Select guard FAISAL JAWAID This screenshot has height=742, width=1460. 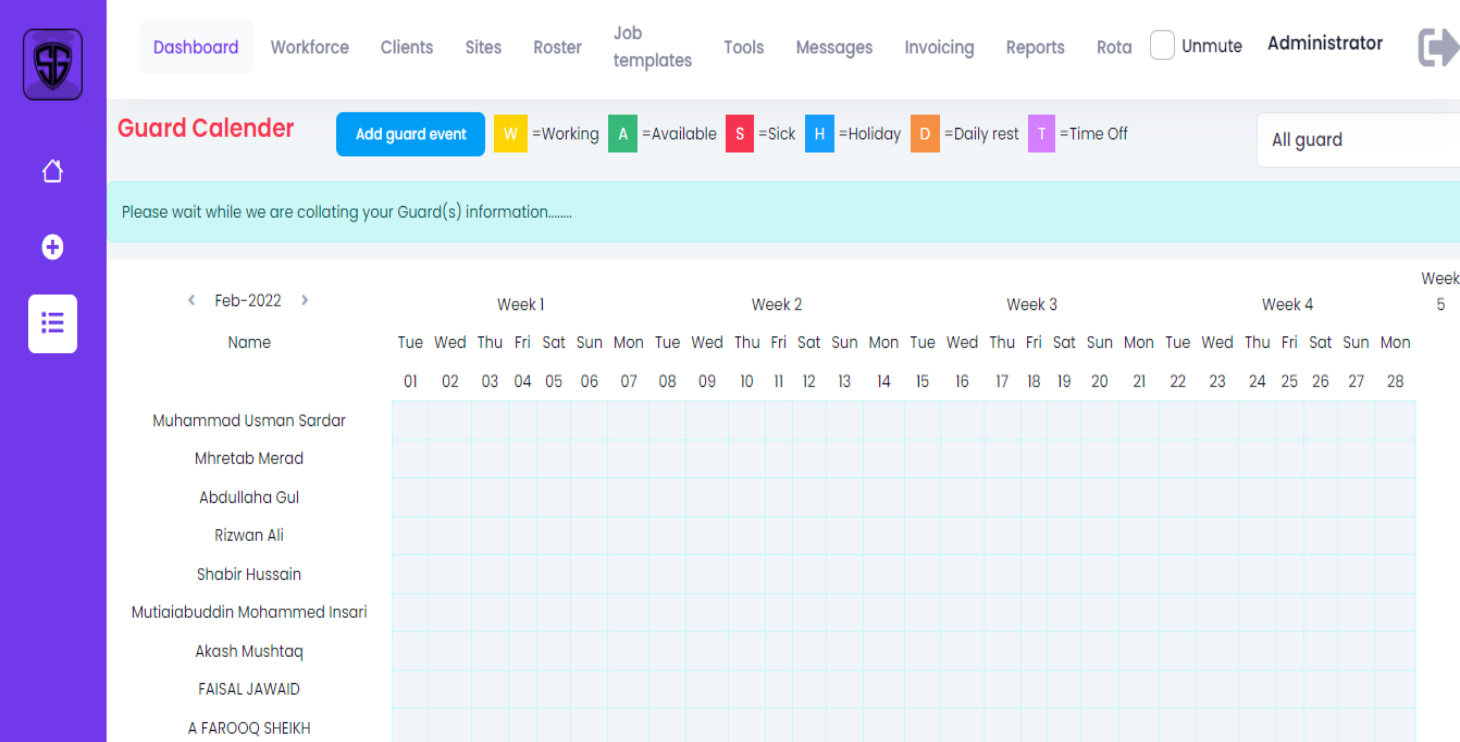click(x=249, y=690)
